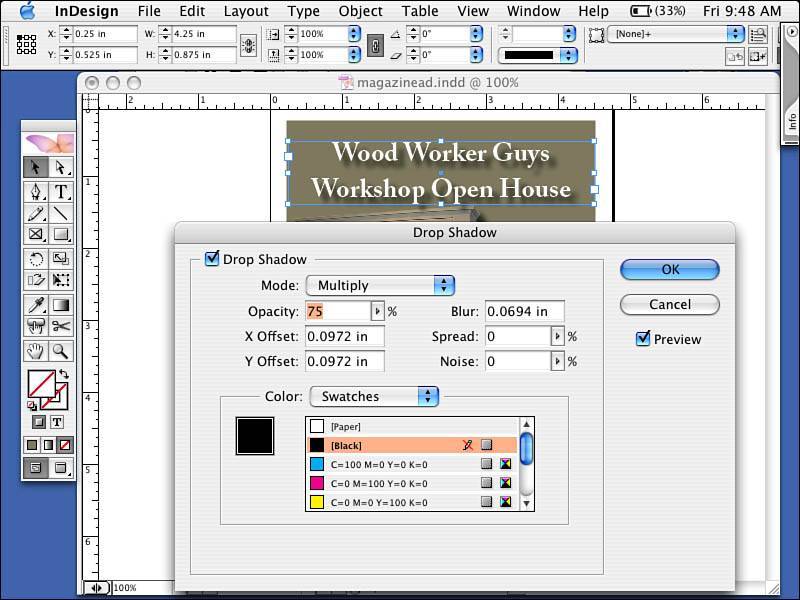800x600 pixels.
Task: Select the Pen tool
Action: coord(36,192)
